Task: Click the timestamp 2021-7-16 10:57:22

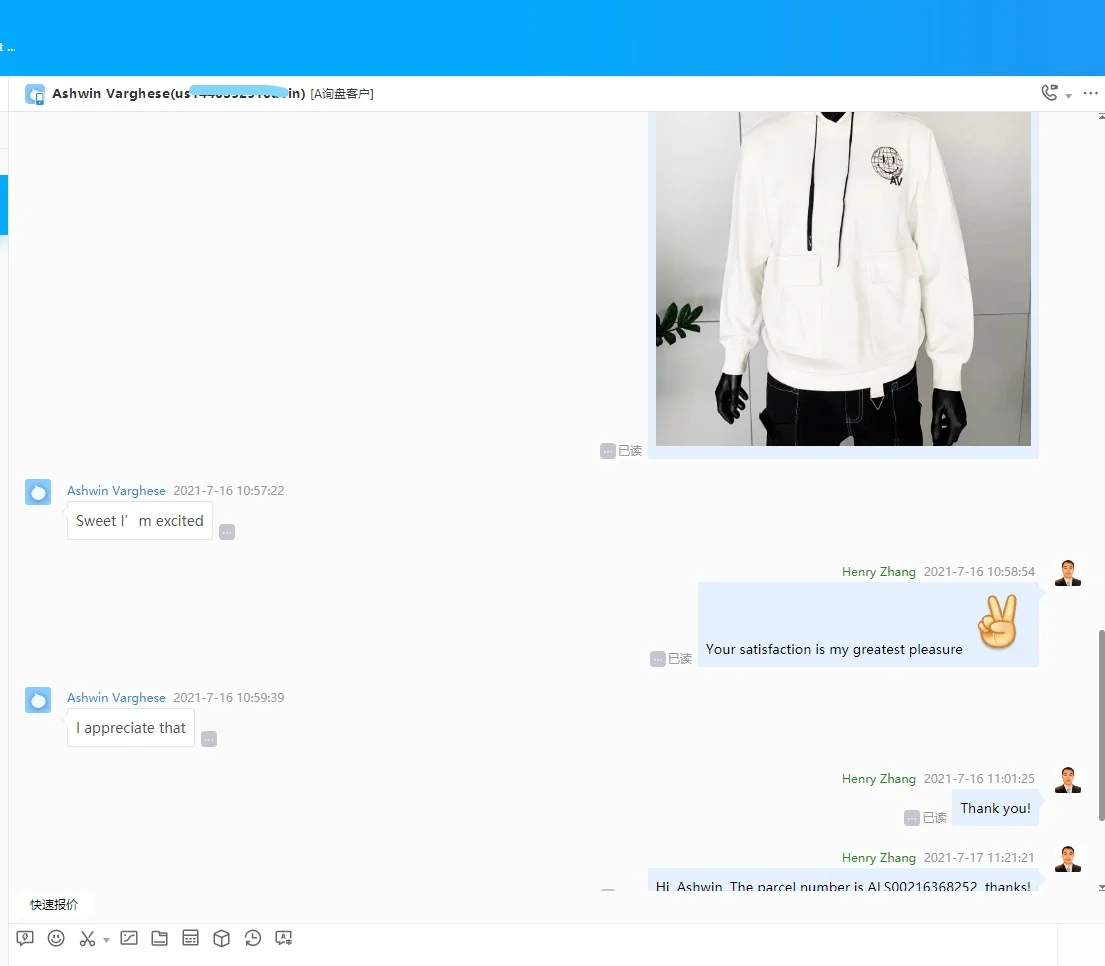Action: coord(228,490)
